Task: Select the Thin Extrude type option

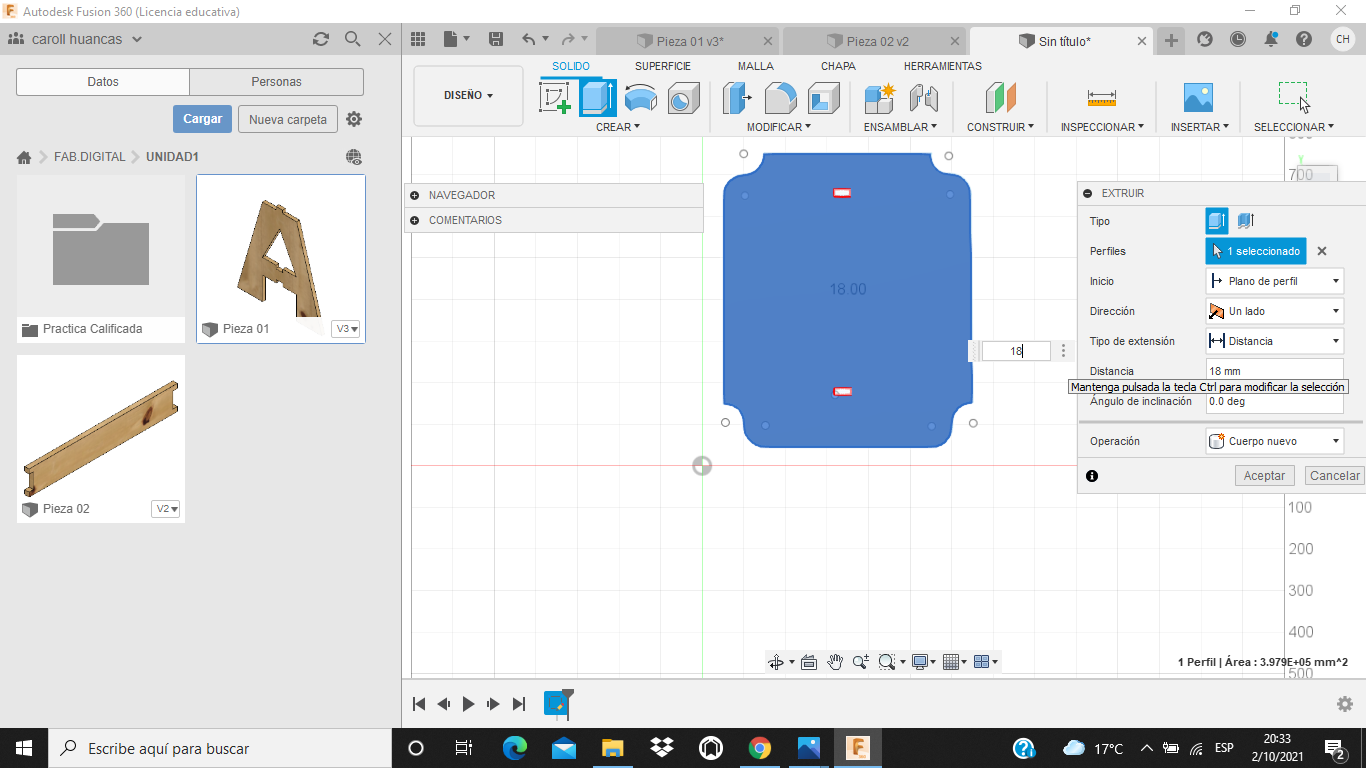Action: pyautogui.click(x=1245, y=221)
